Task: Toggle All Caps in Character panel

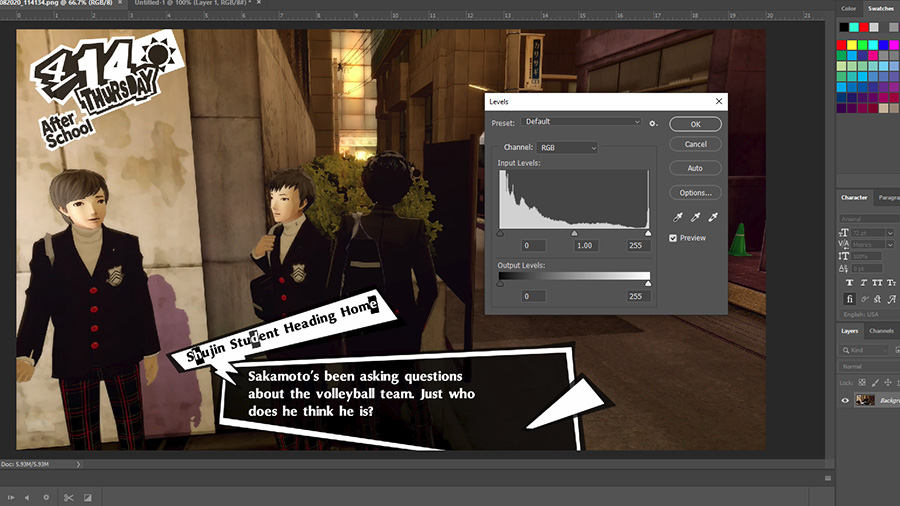Action: coord(877,283)
